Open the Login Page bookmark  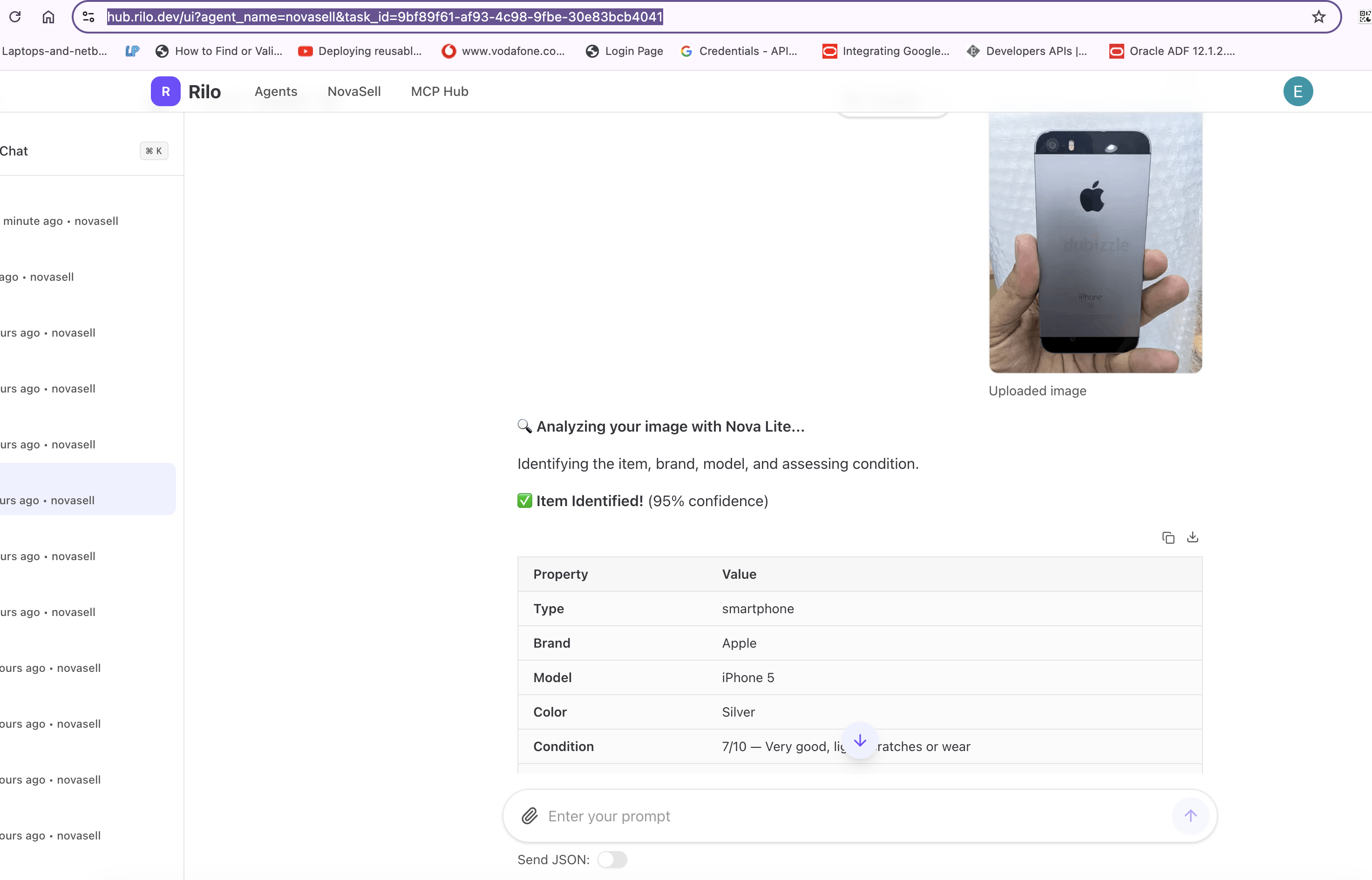(624, 51)
